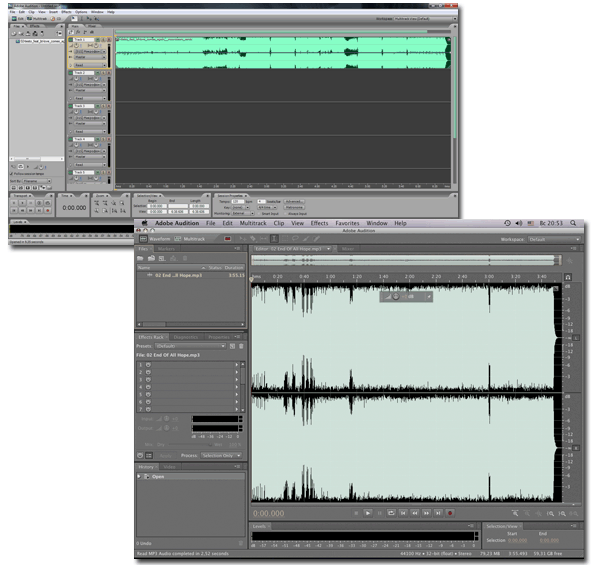
Task: Toggle power for effect slot 1
Action: pos(148,365)
